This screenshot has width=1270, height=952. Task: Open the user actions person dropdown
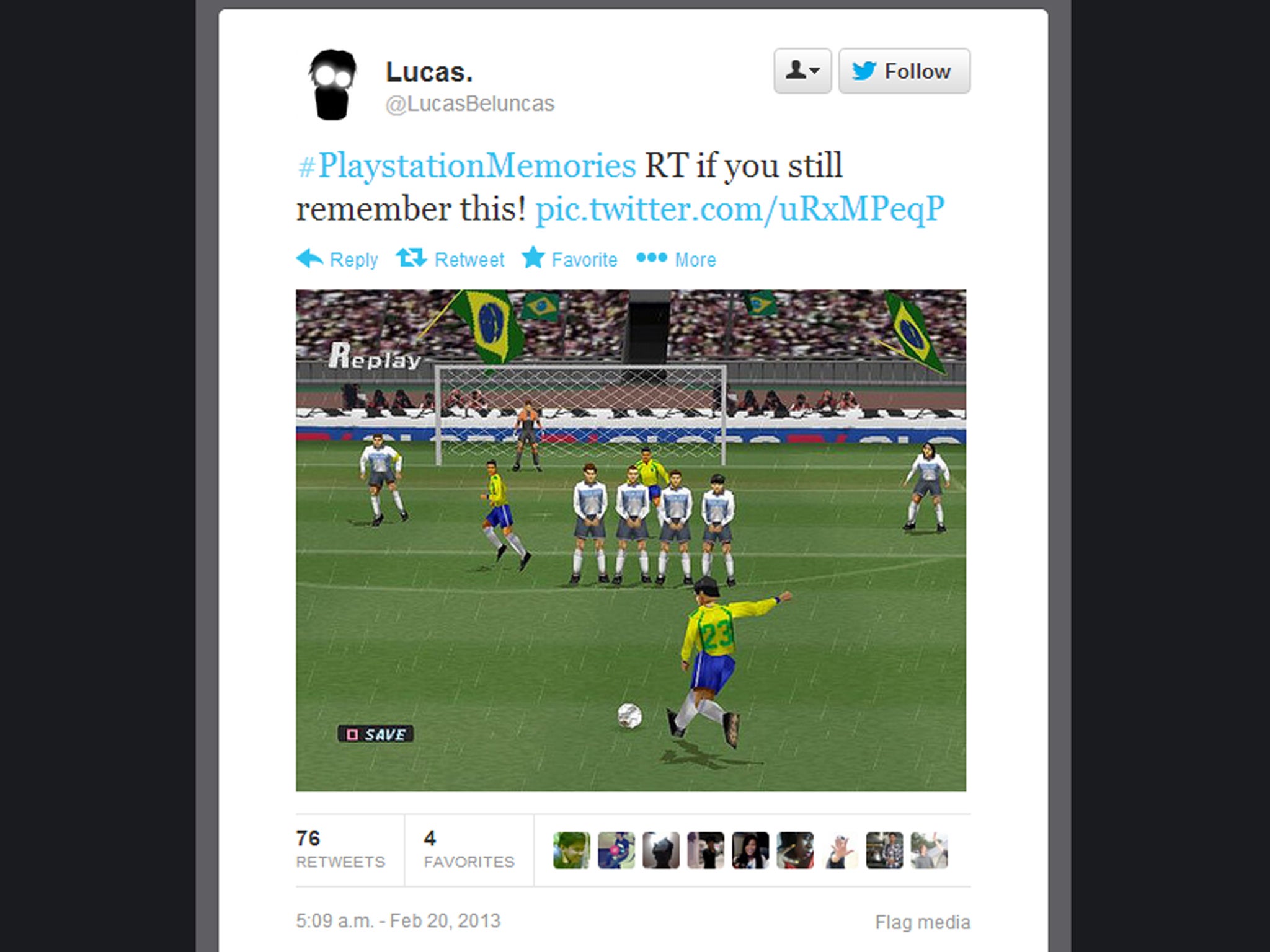802,71
